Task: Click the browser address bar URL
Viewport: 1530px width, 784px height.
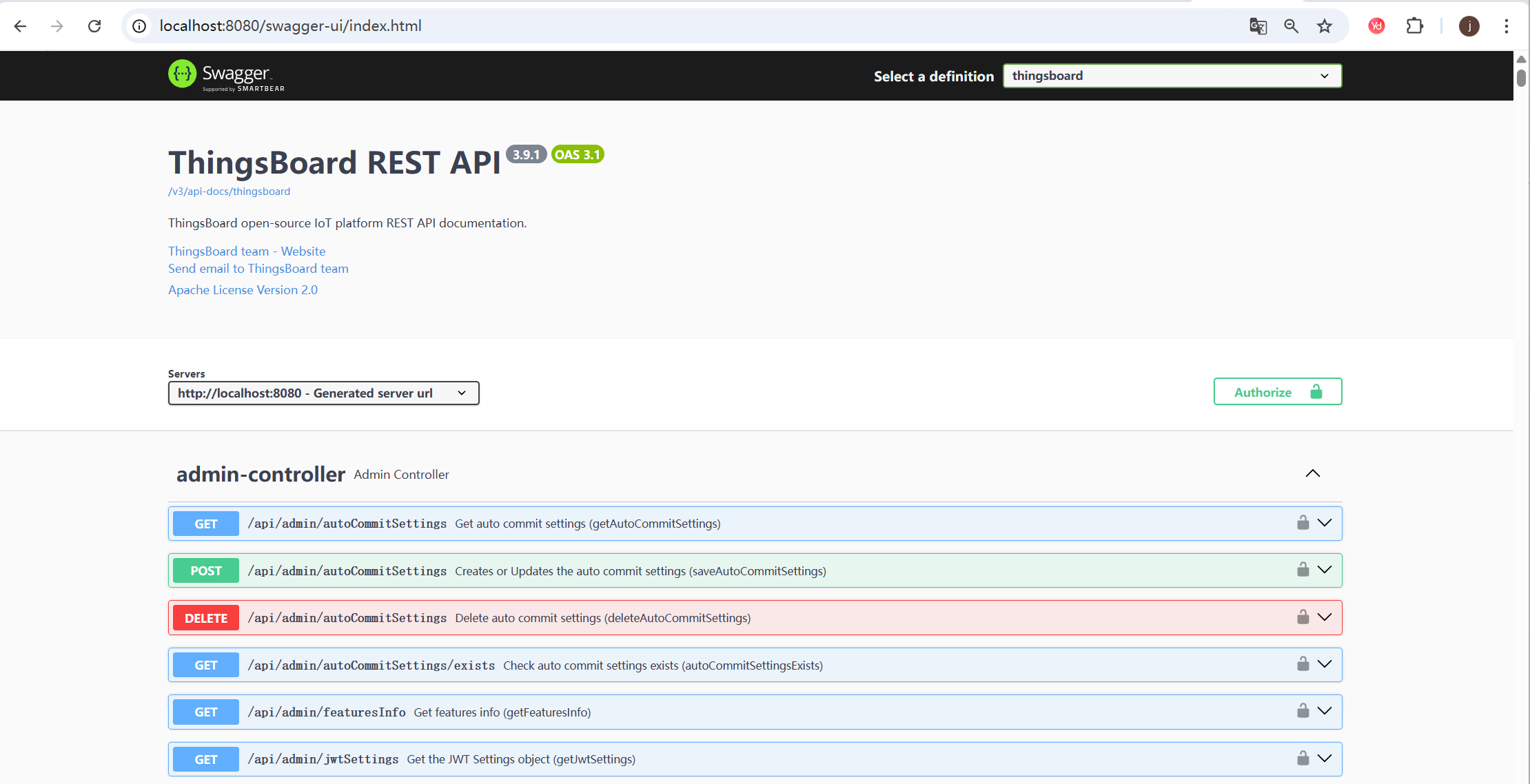Action: [290, 26]
